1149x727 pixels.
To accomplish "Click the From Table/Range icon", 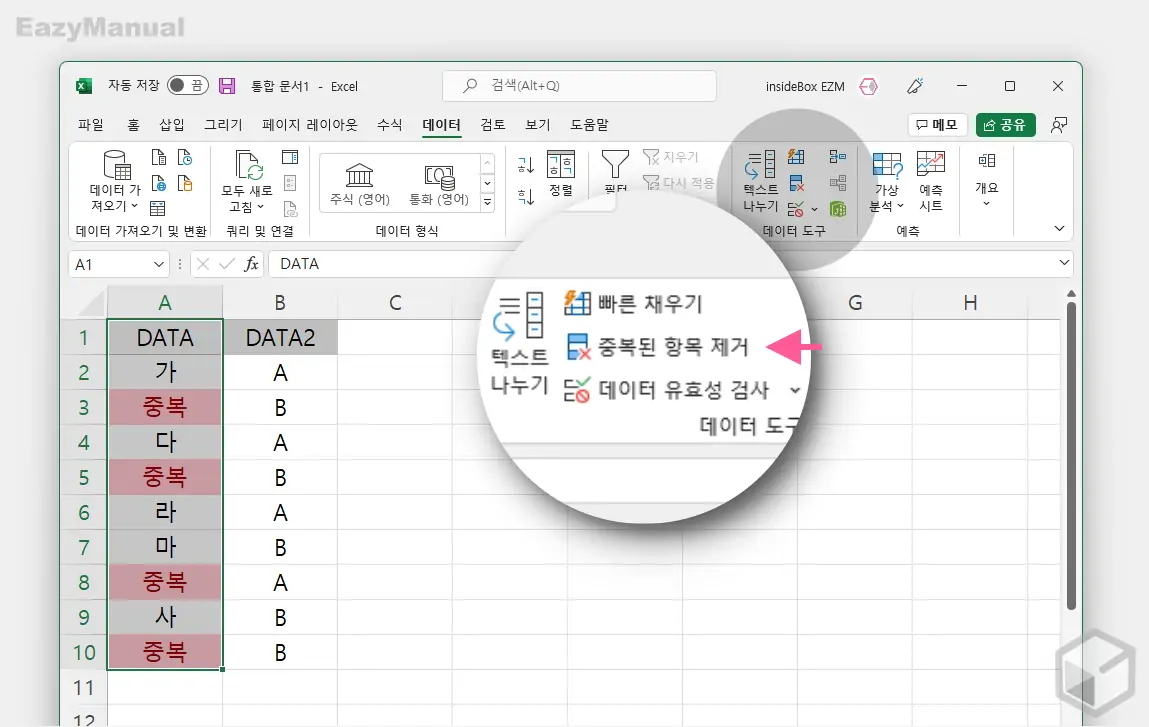I will coord(158,208).
